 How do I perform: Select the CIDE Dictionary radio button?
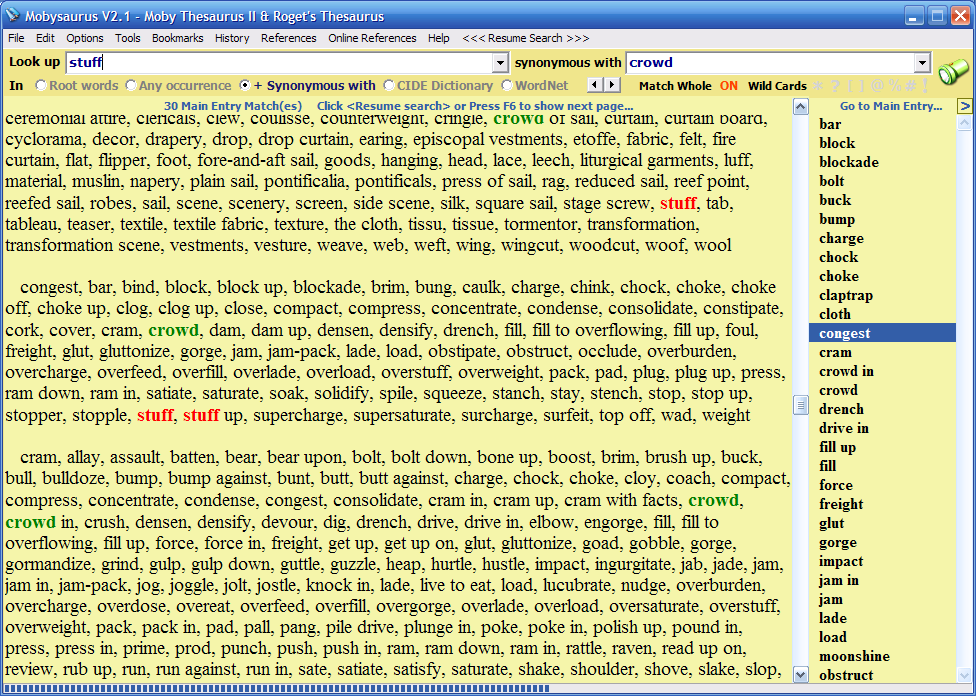(x=388, y=85)
